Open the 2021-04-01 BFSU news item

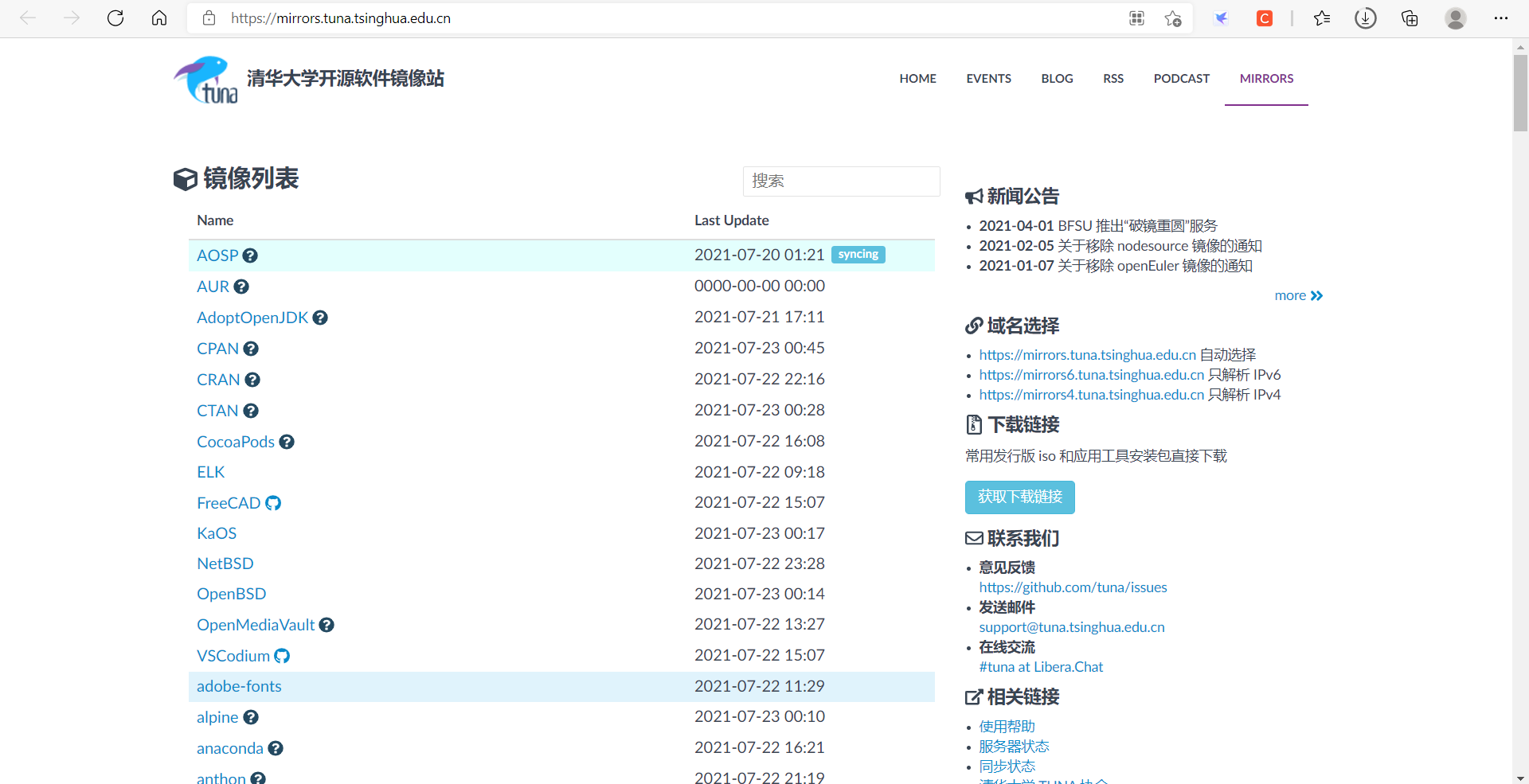[x=1098, y=226]
